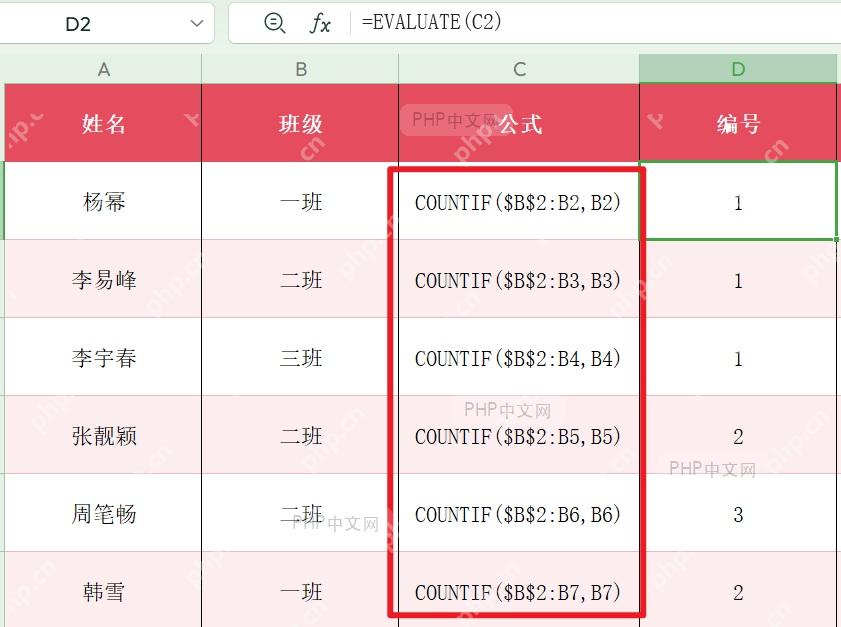841x627 pixels.
Task: Click the 姓名 header cell
Action: pyautogui.click(x=104, y=123)
